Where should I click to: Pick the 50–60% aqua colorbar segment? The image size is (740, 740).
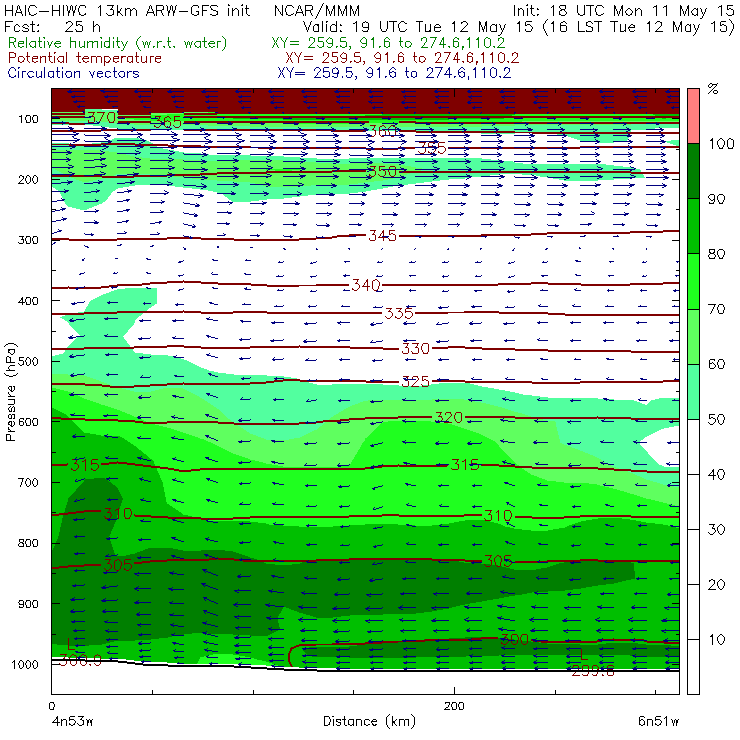(693, 392)
